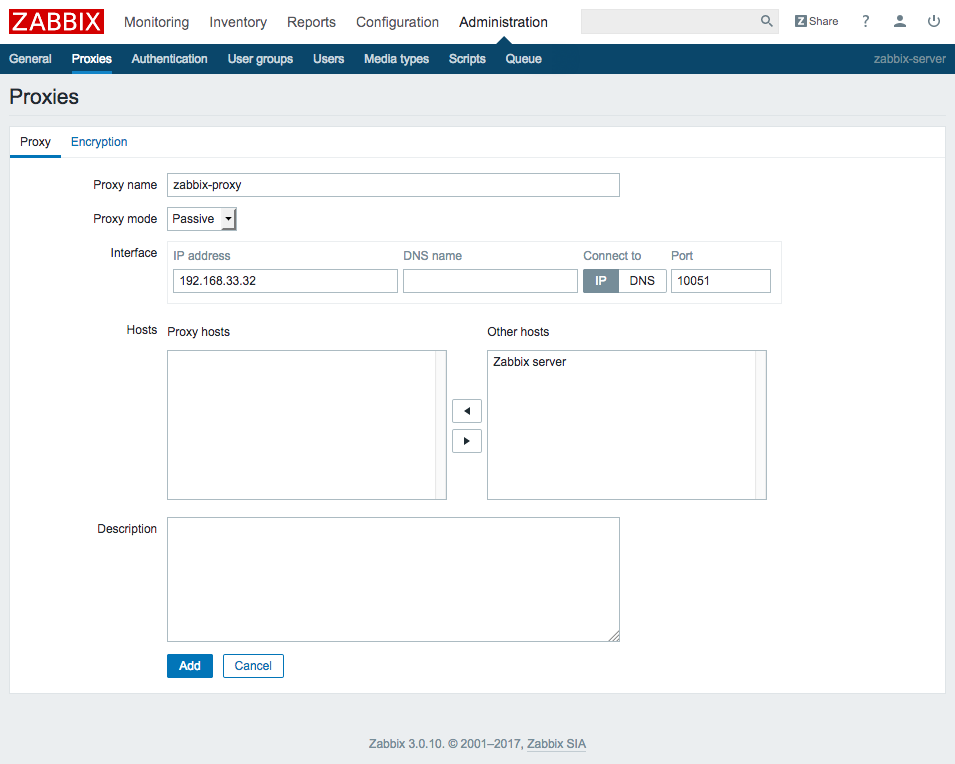955x764 pixels.
Task: Open the Share link
Action: [816, 21]
